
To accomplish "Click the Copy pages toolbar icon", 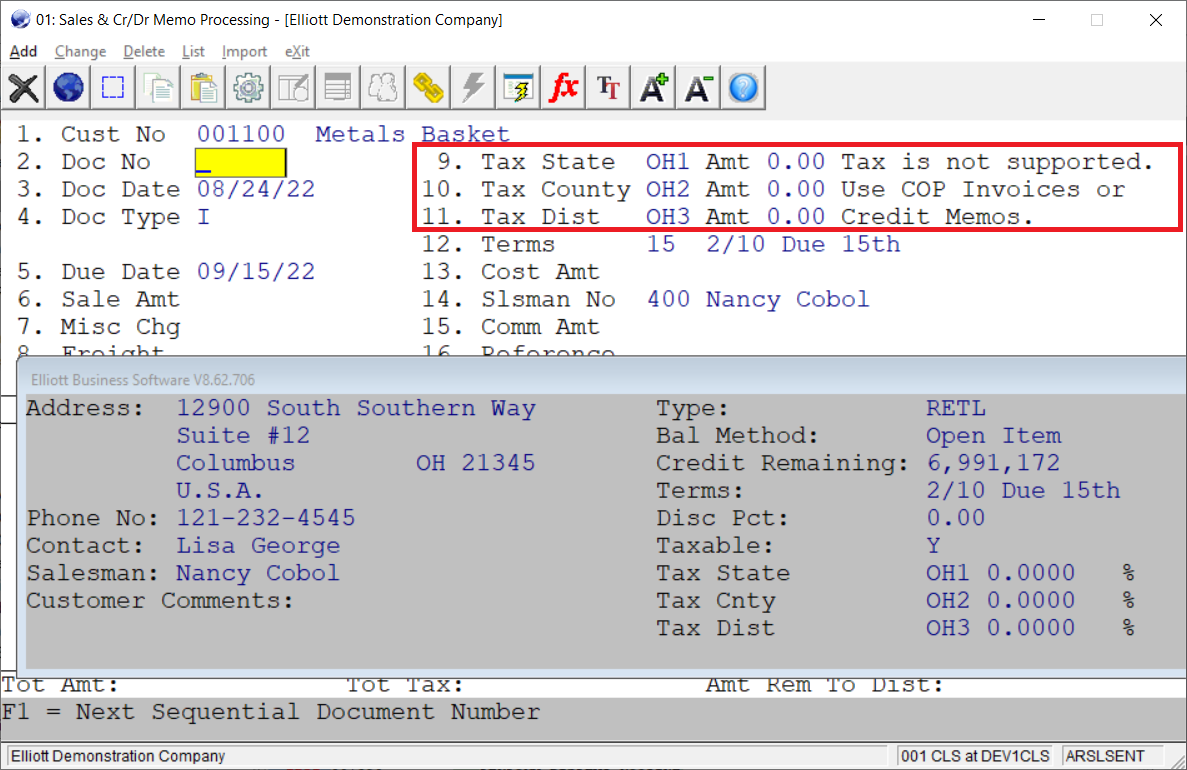I will [158, 88].
